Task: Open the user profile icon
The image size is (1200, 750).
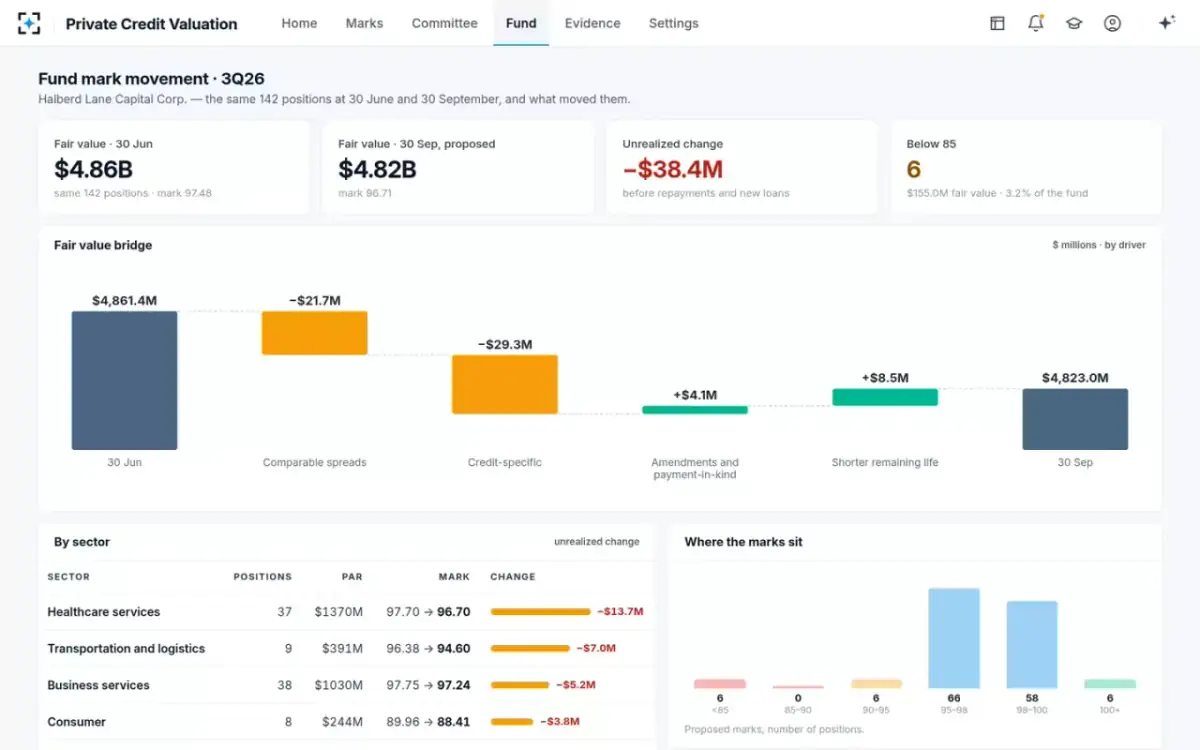Action: (1112, 23)
